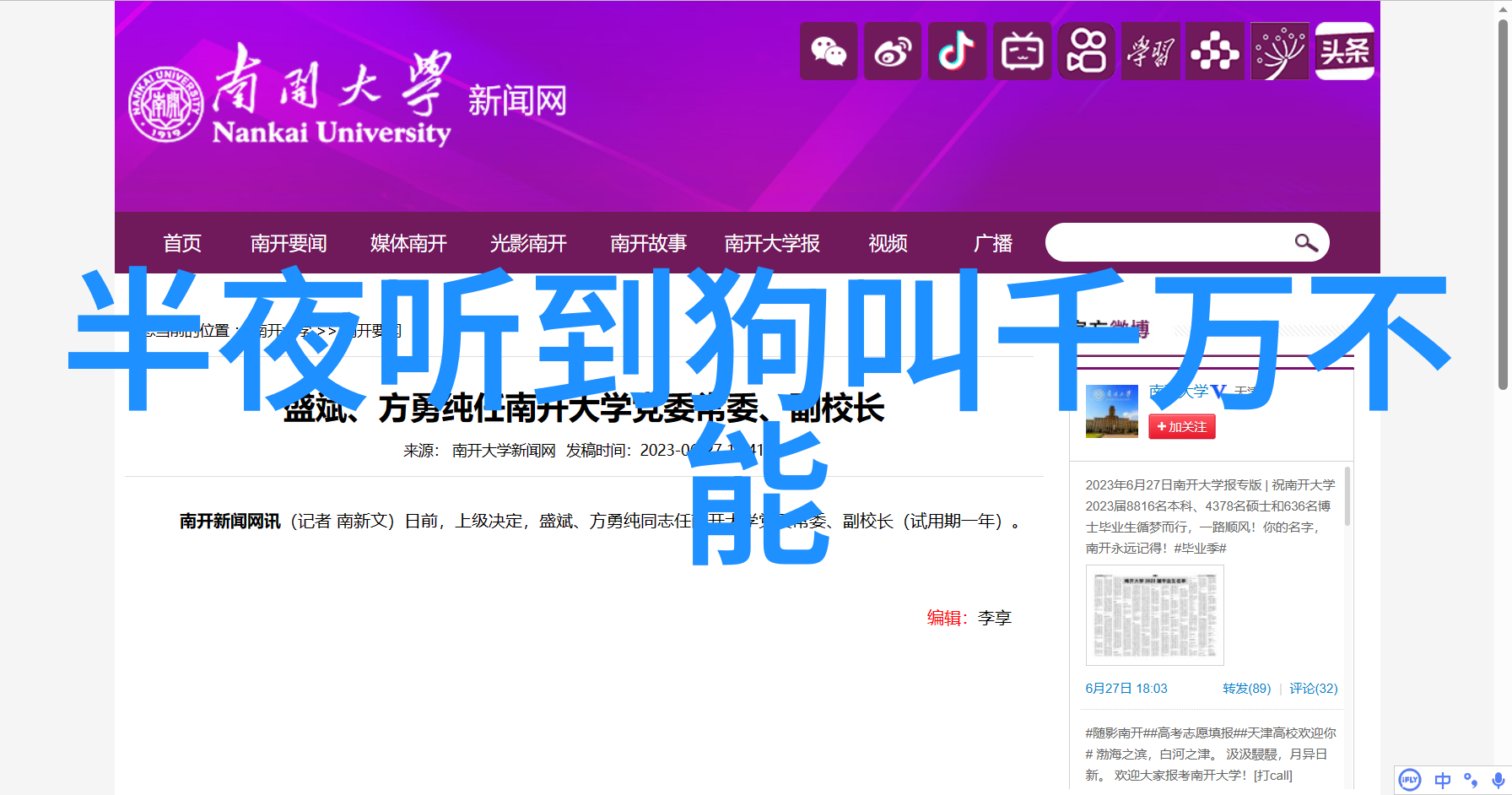Open the 视频 navigation item
The width and height of the screenshot is (1512, 795).
pyautogui.click(x=888, y=243)
